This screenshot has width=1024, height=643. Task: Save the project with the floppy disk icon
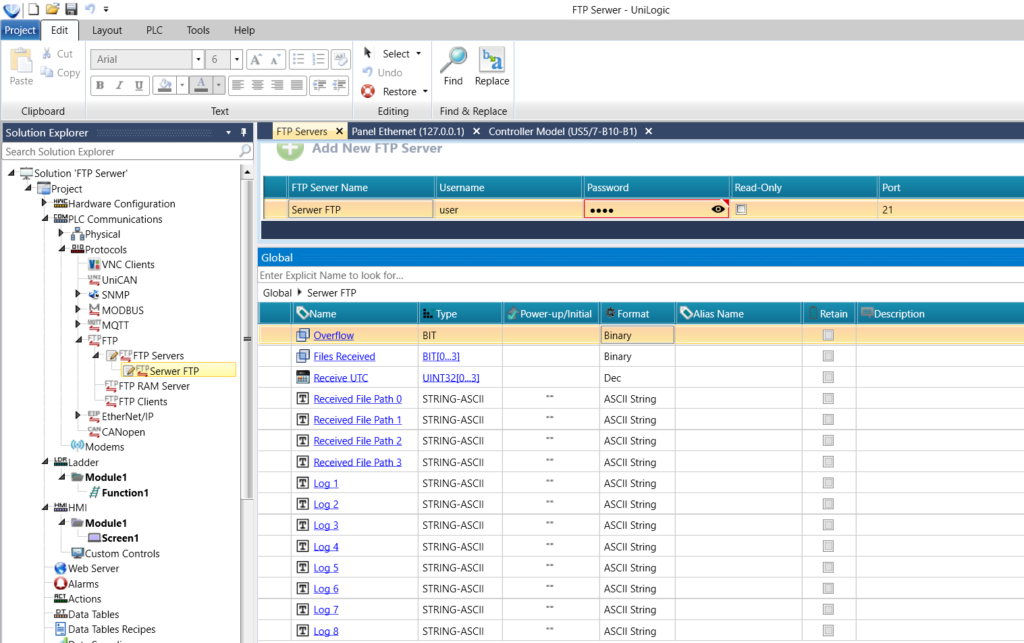click(71, 9)
